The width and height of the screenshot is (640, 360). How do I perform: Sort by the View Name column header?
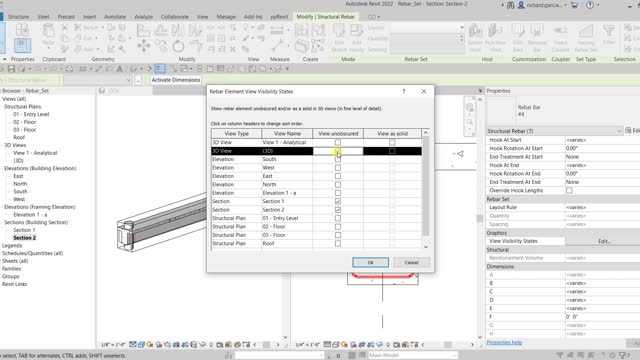pos(287,133)
